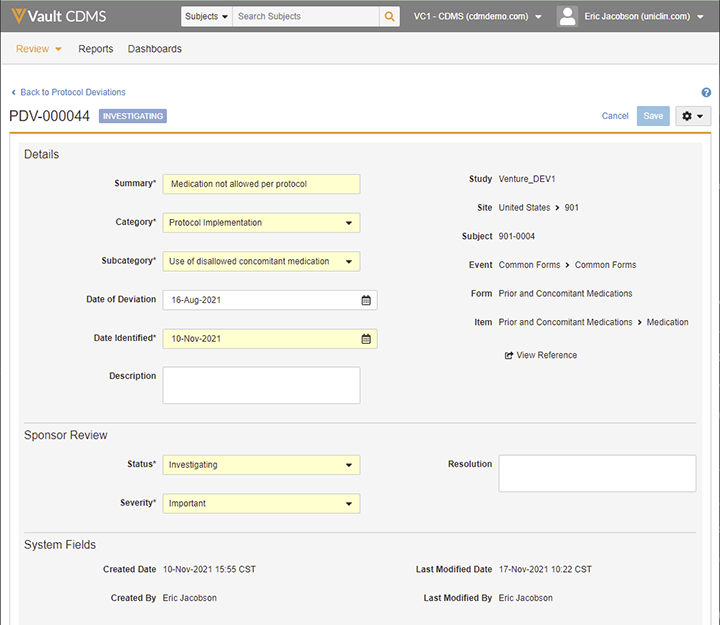This screenshot has height=625, width=720.
Task: Expand the Subcategory dropdown
Action: tap(261, 262)
